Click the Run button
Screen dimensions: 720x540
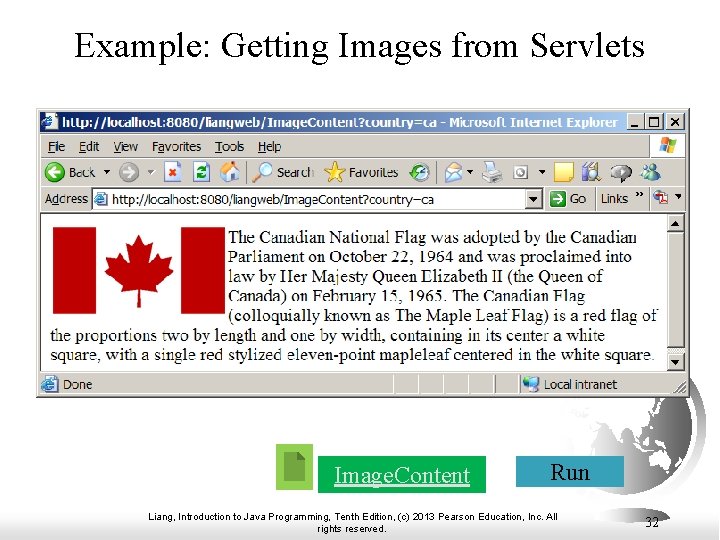pyautogui.click(x=570, y=472)
